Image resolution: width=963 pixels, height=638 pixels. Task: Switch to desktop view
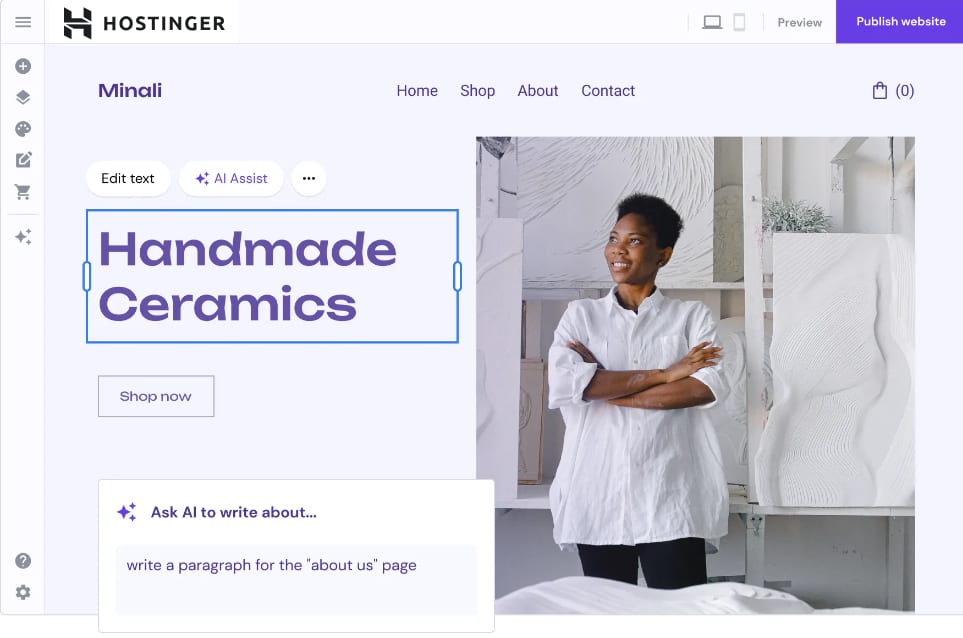point(712,23)
